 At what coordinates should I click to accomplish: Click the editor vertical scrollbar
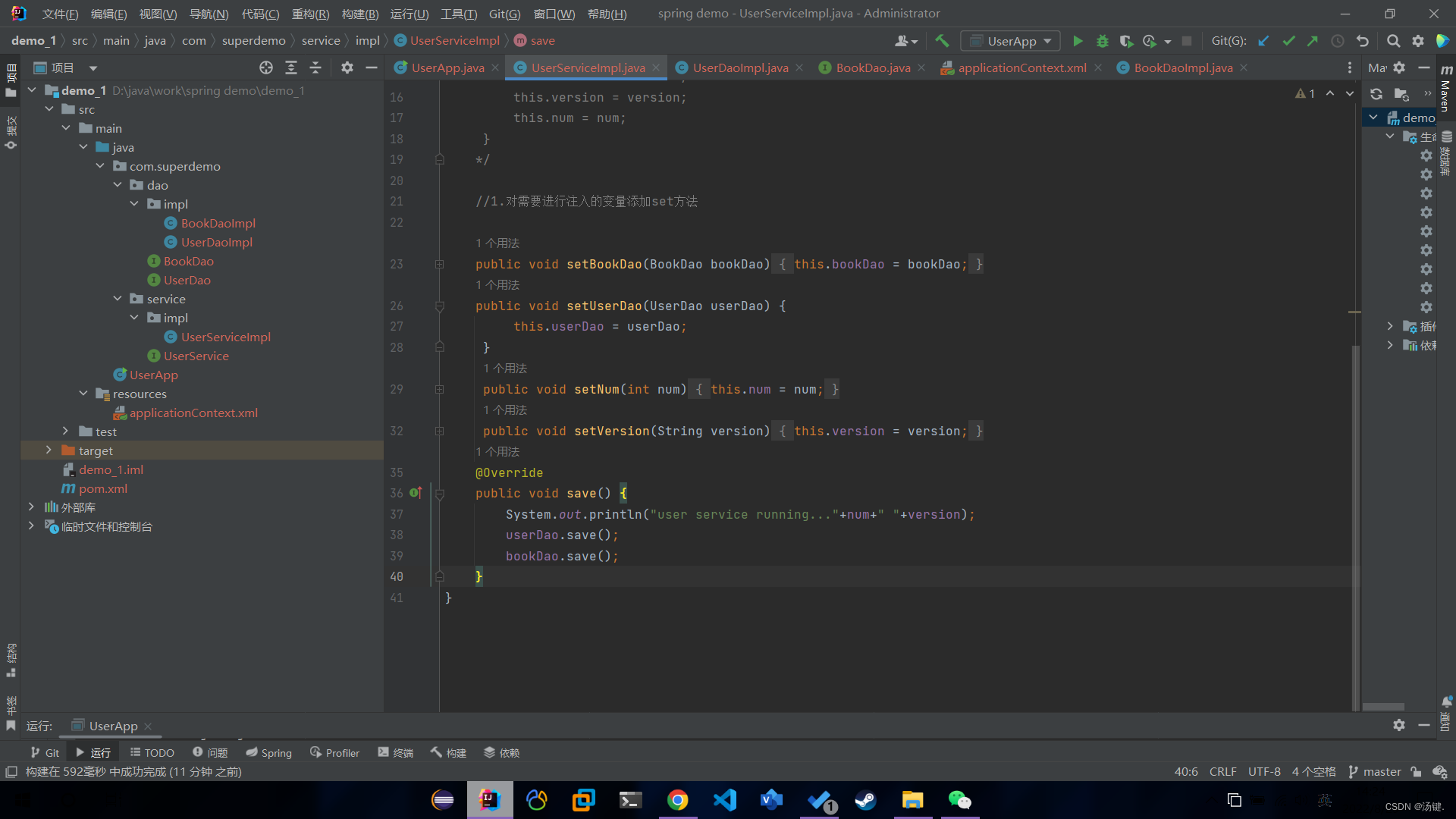point(1354,523)
